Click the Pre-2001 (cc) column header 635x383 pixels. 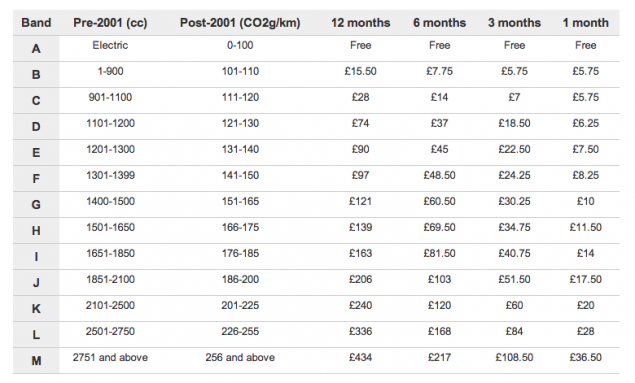pos(110,23)
